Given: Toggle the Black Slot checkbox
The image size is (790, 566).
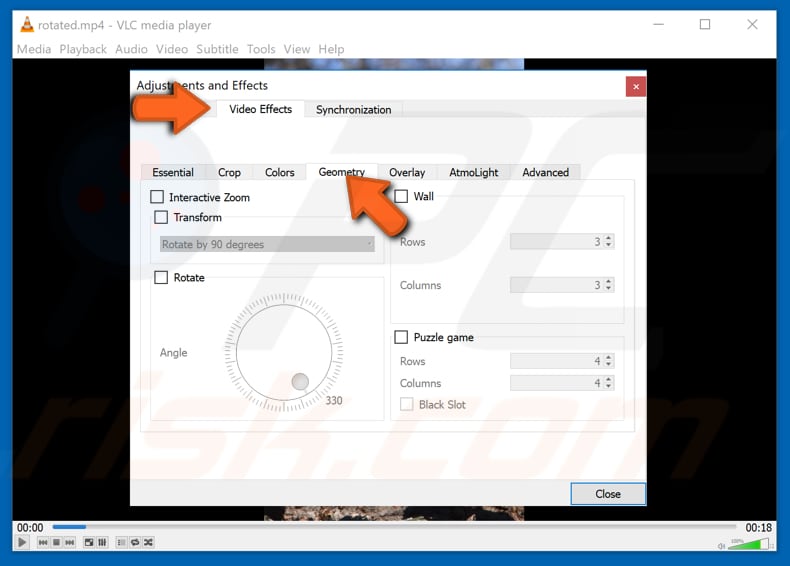Looking at the screenshot, I should pos(407,404).
